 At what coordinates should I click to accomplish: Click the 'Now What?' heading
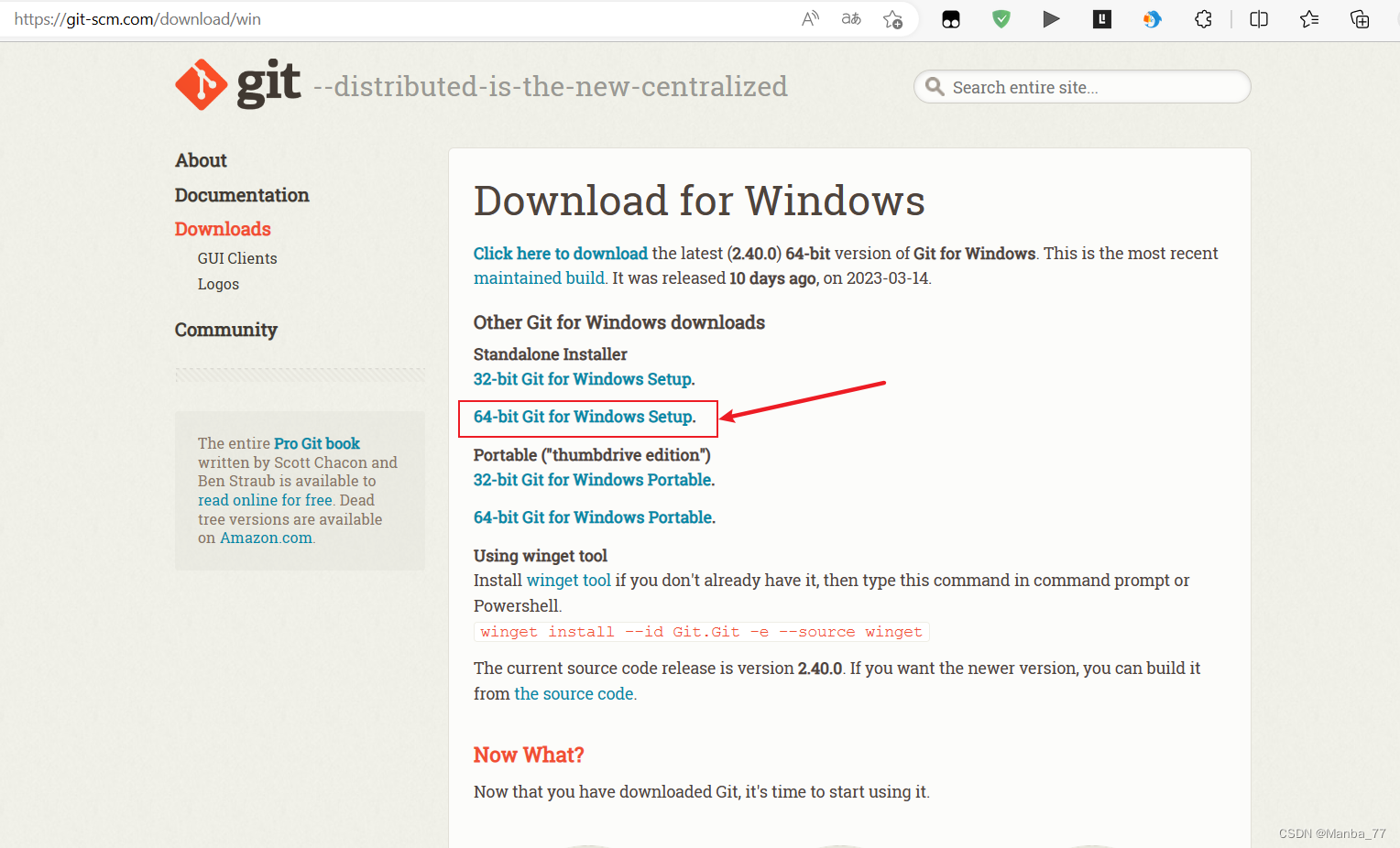coord(529,755)
